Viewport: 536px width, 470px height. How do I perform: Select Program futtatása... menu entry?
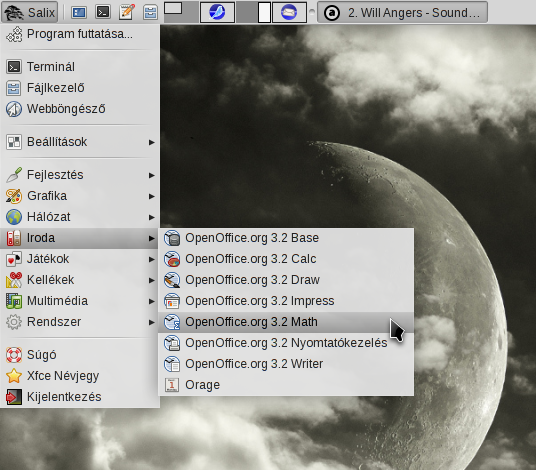click(x=80, y=34)
